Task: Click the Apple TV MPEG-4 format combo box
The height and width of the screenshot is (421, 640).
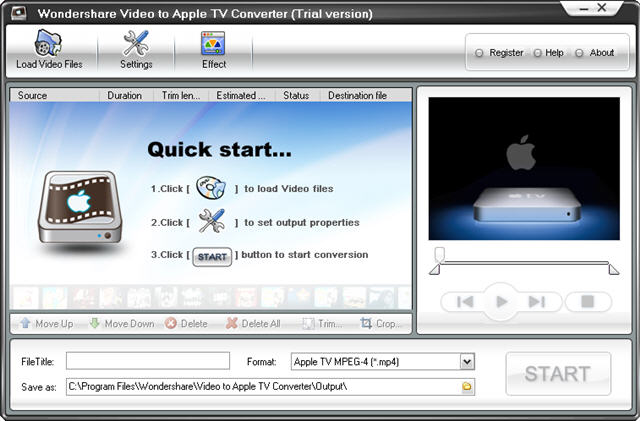Action: pyautogui.click(x=382, y=362)
